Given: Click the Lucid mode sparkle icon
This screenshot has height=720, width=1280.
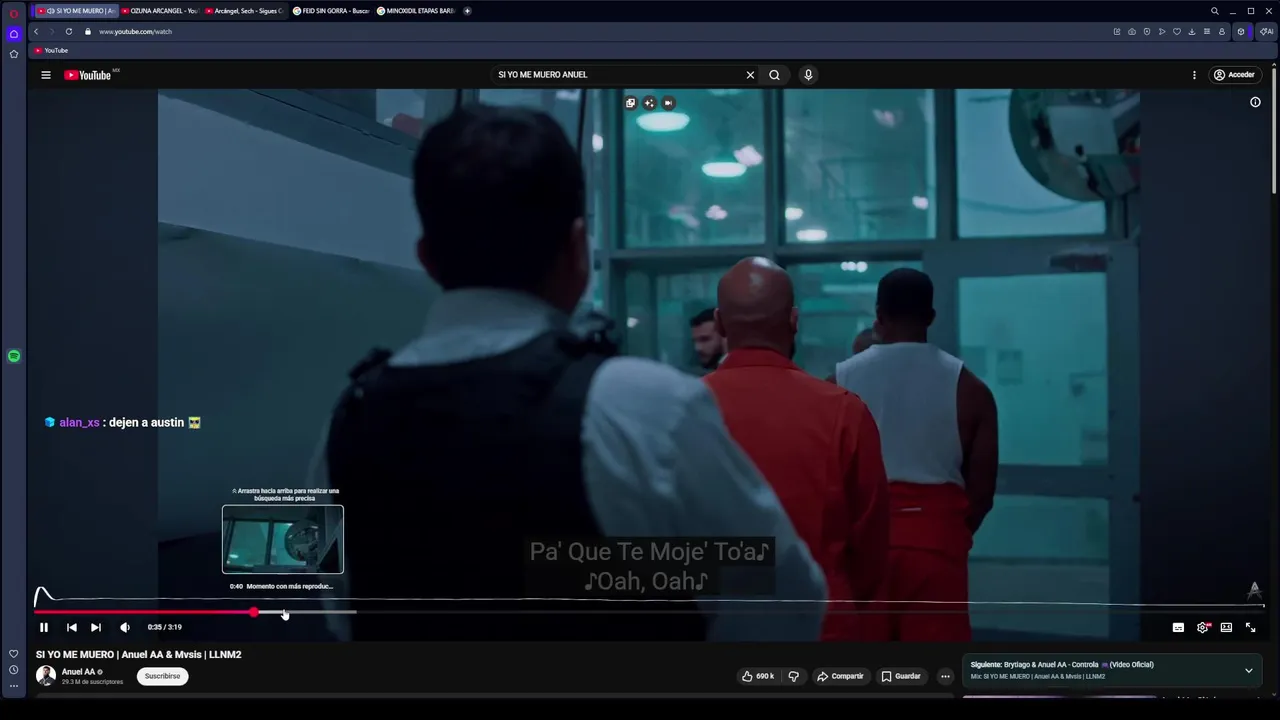Looking at the screenshot, I should pos(649,103).
